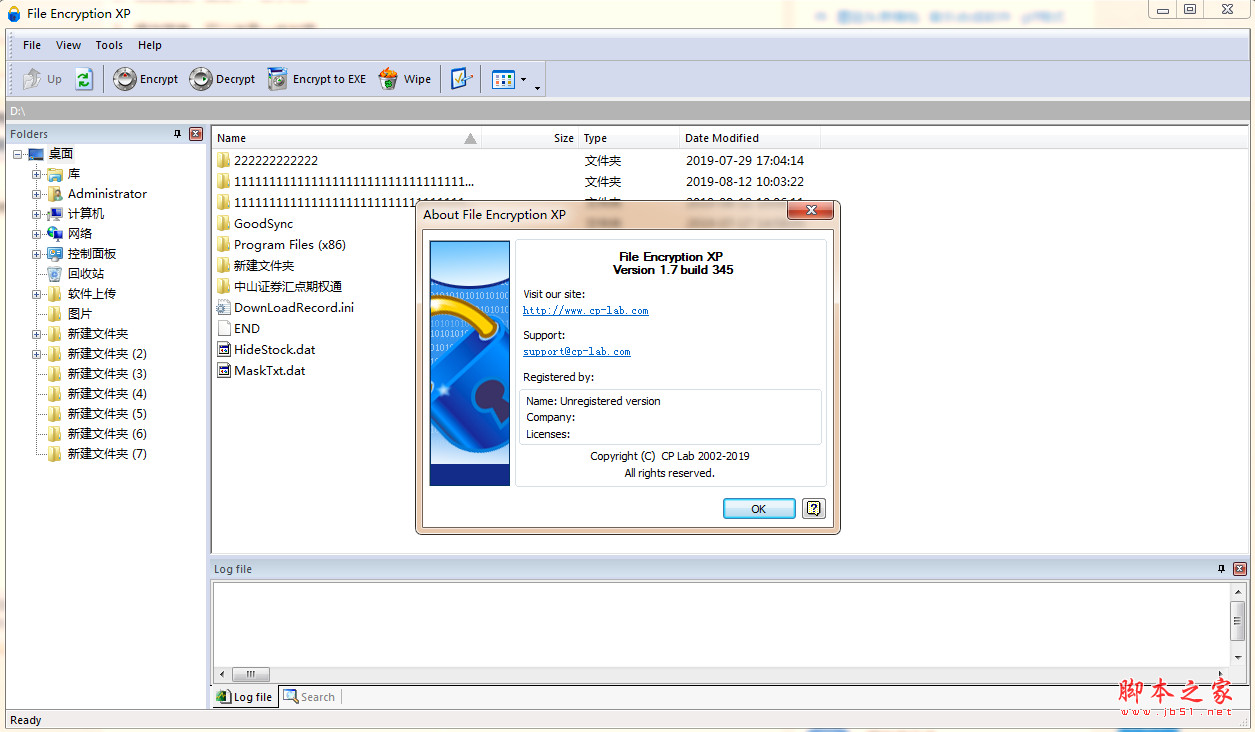Close the Log file panel
This screenshot has height=732, width=1255.
pyautogui.click(x=1240, y=569)
